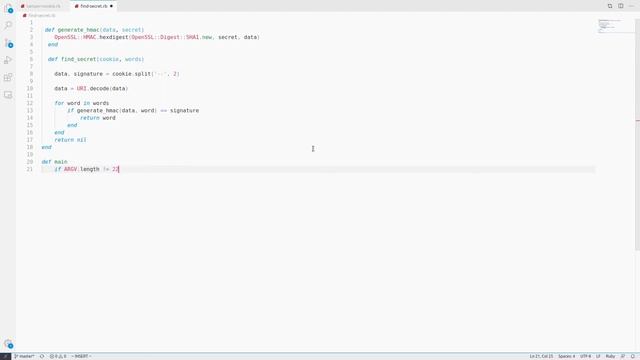Open the notifications bell in status bar
The width and height of the screenshot is (640, 360).
633,356
